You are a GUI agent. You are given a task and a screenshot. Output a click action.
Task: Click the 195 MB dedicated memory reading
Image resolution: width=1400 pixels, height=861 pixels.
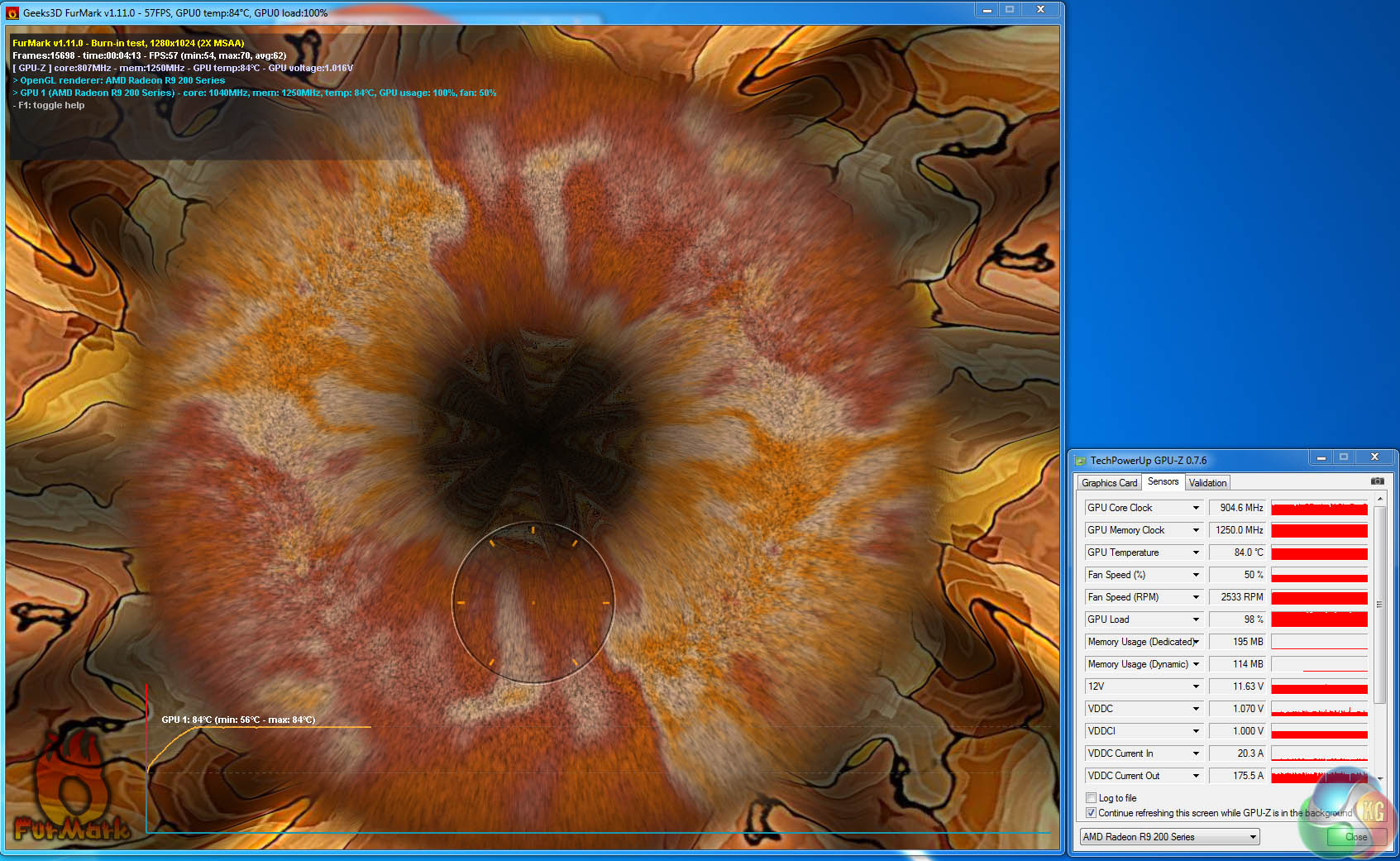(1237, 642)
